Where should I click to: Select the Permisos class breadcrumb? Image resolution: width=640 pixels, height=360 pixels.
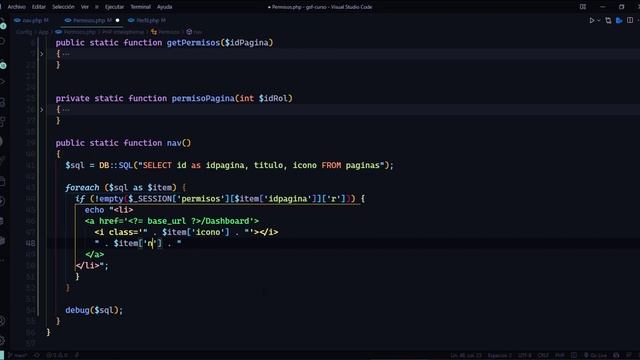pos(165,32)
